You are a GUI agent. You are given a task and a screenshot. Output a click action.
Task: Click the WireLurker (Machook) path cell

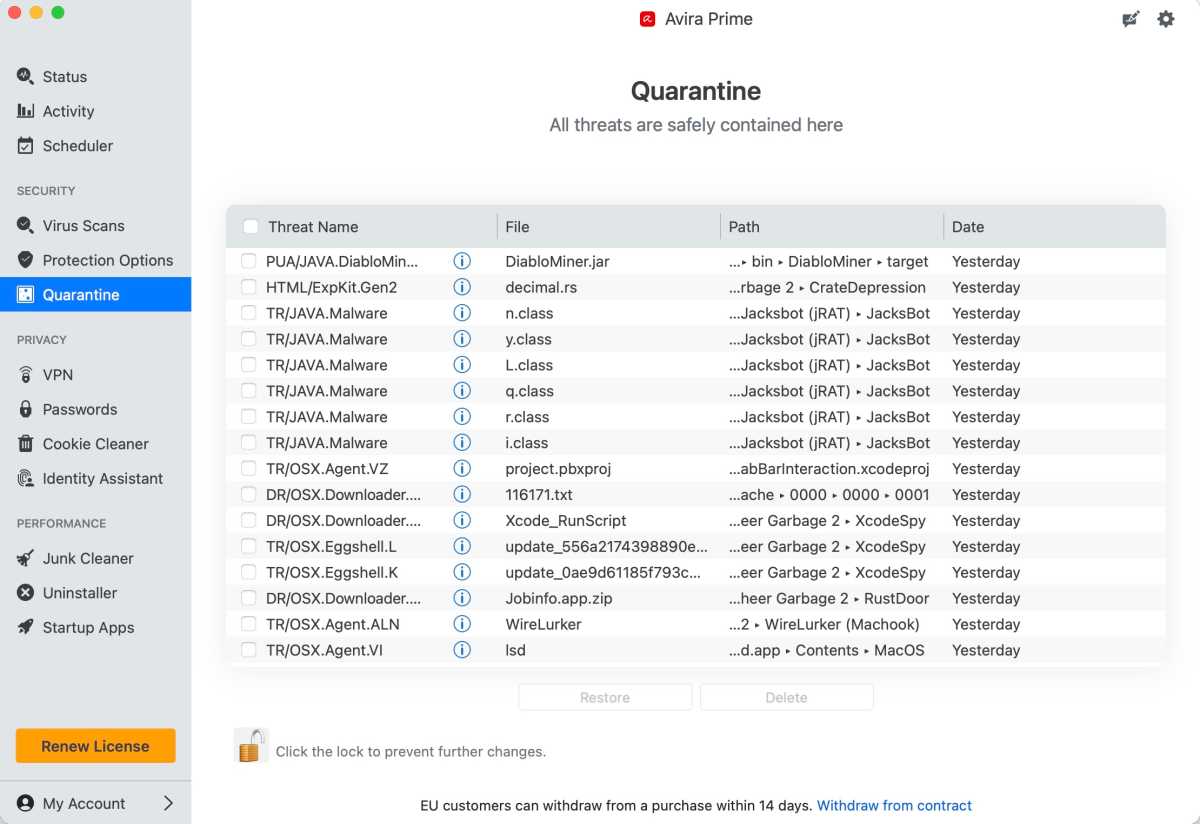[x=824, y=624]
